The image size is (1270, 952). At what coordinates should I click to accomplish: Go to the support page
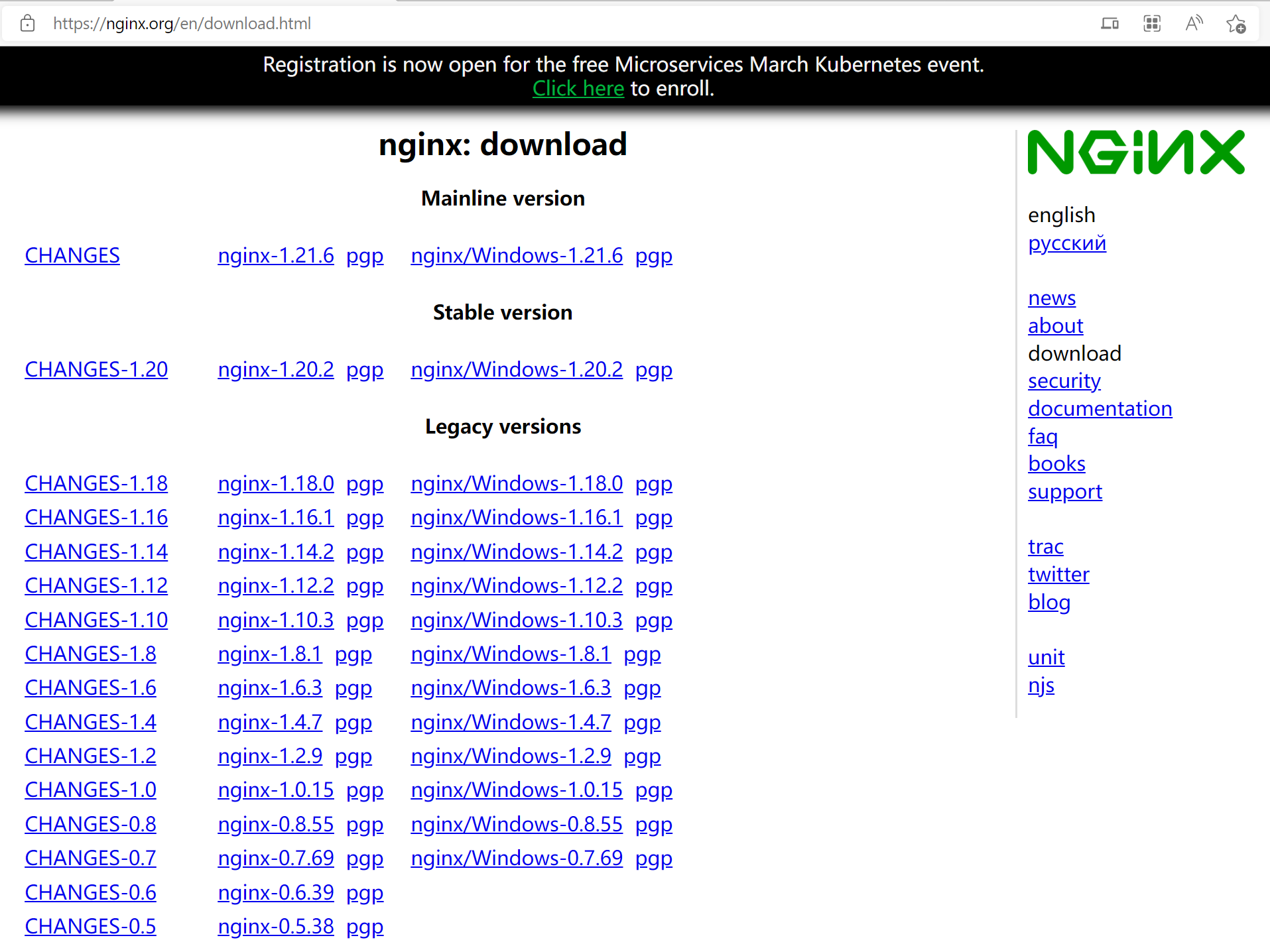coord(1065,492)
